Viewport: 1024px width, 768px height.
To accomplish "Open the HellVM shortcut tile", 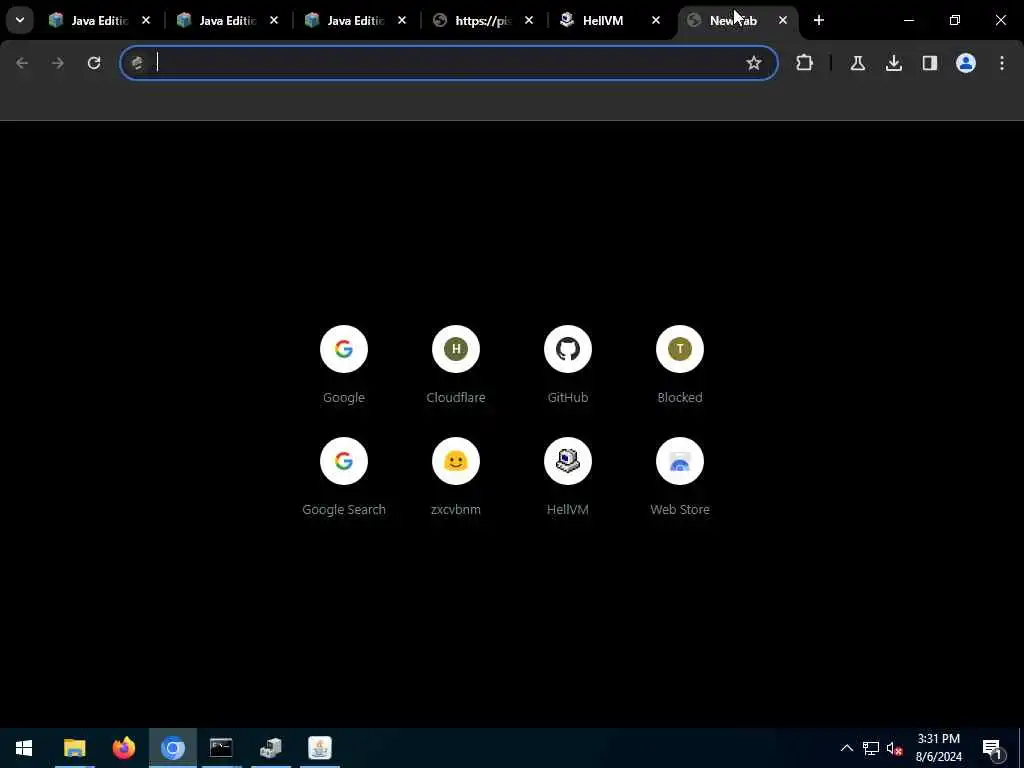I will (x=568, y=477).
